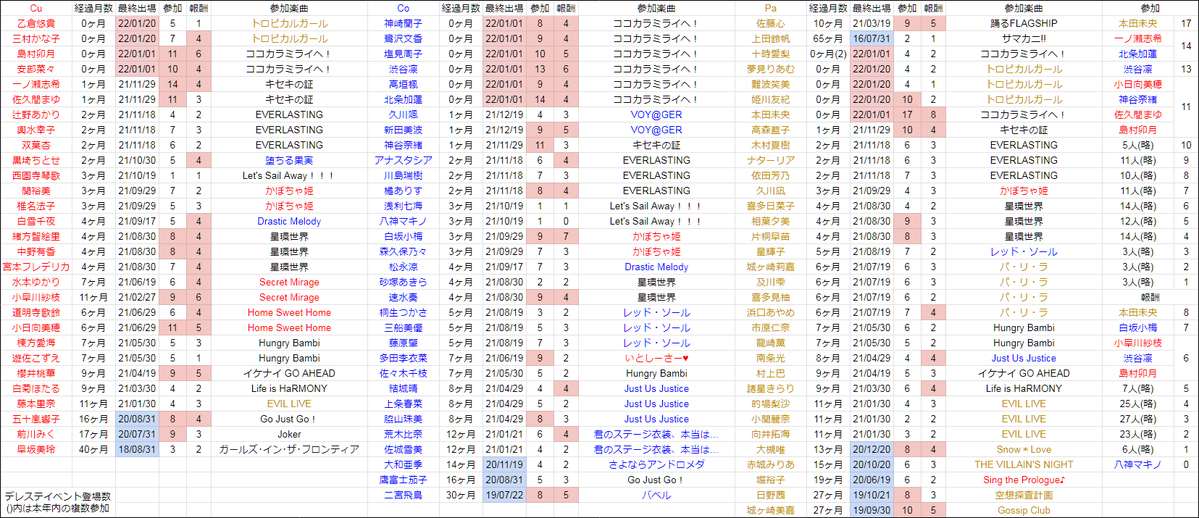Viewport: 1199px width, 518px height.
Task: Click the name cell 乙倉悠貴
Action: click(x=36, y=23)
